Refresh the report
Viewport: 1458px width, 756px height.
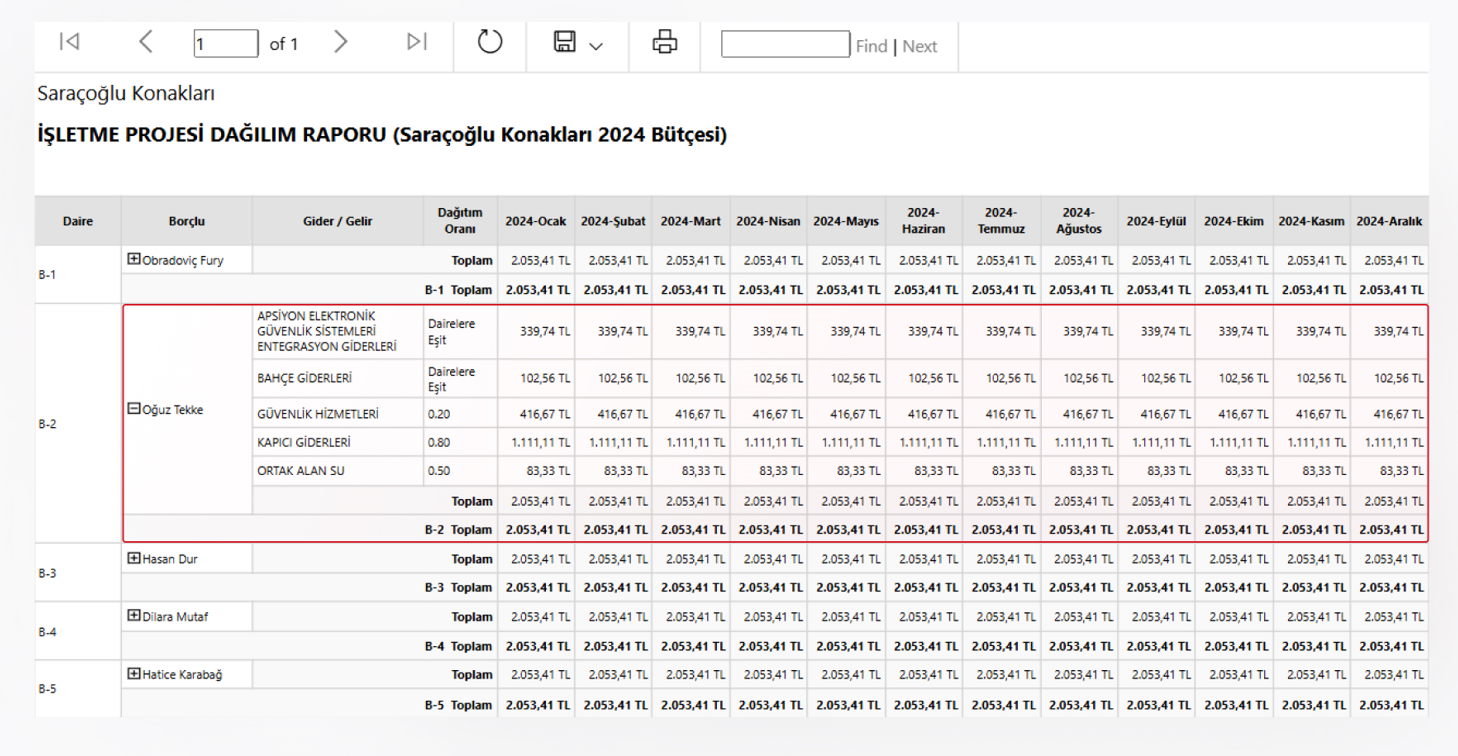point(490,42)
